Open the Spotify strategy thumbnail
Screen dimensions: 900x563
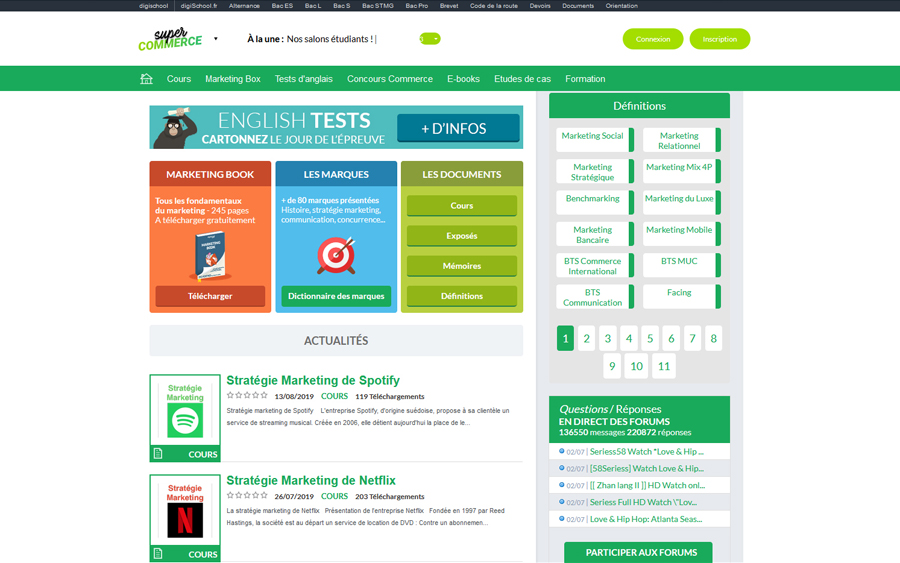click(185, 410)
